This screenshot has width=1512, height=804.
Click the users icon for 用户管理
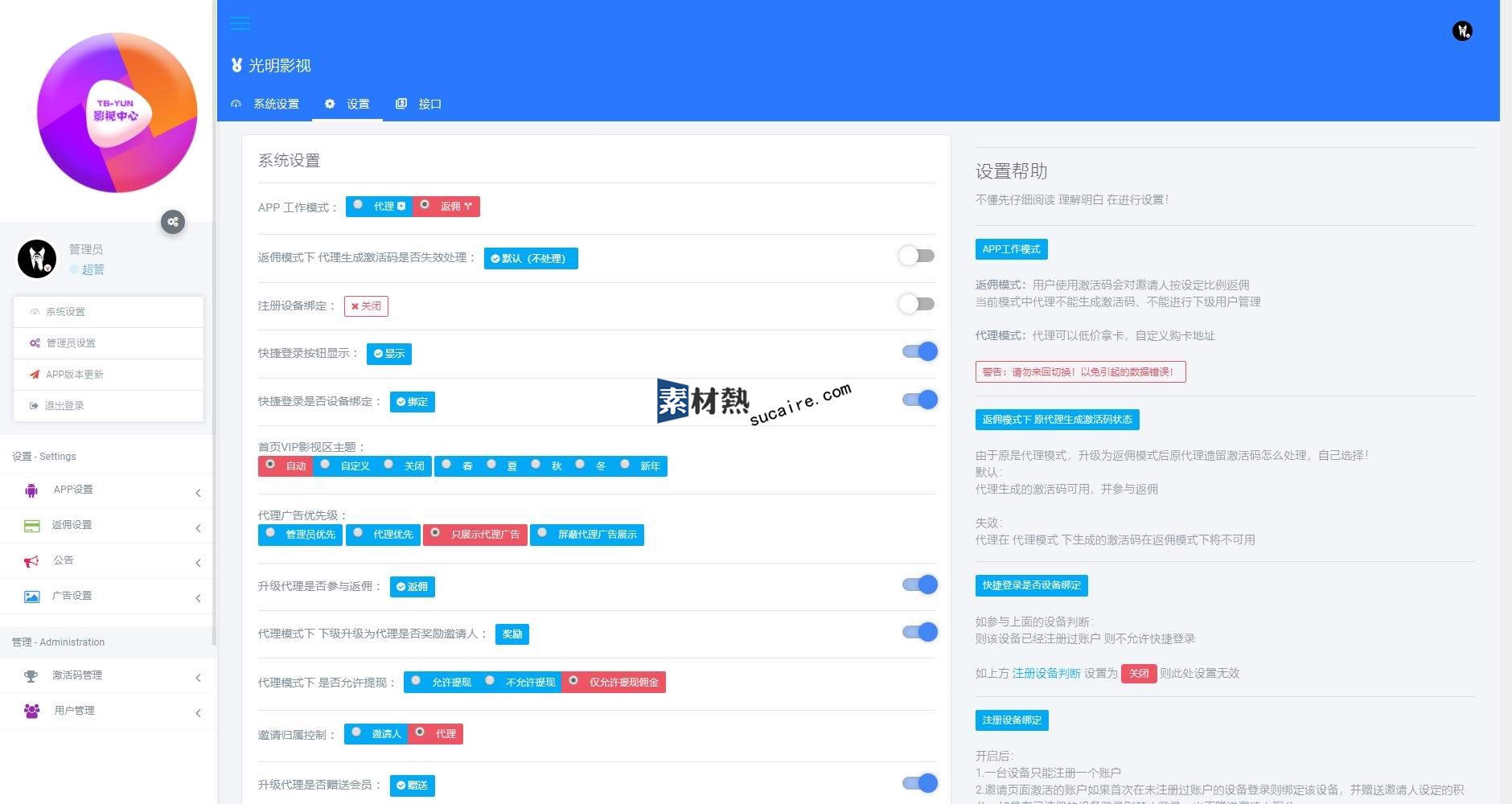(31, 712)
